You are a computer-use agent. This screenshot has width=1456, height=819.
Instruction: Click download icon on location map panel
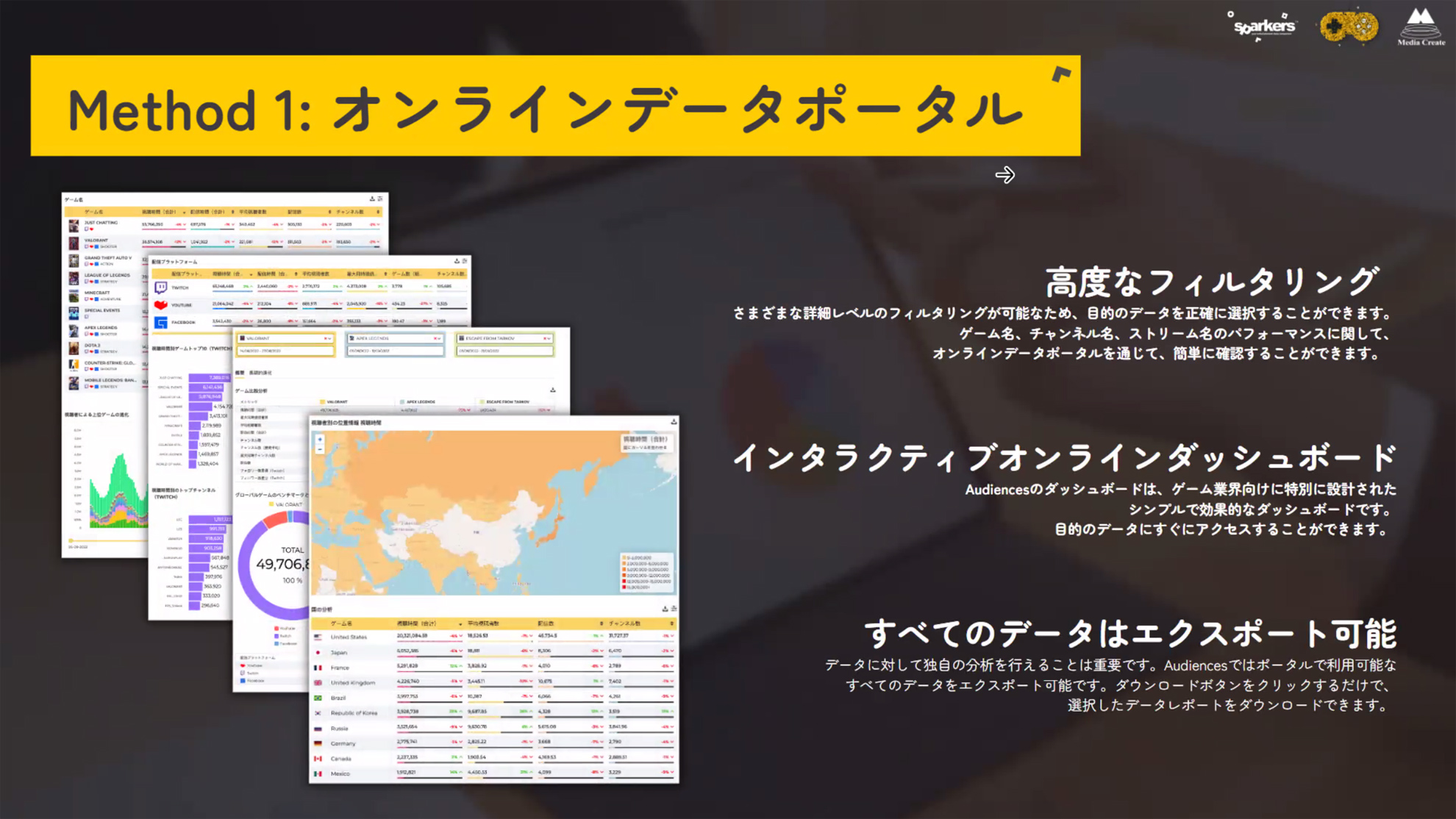coord(673,422)
